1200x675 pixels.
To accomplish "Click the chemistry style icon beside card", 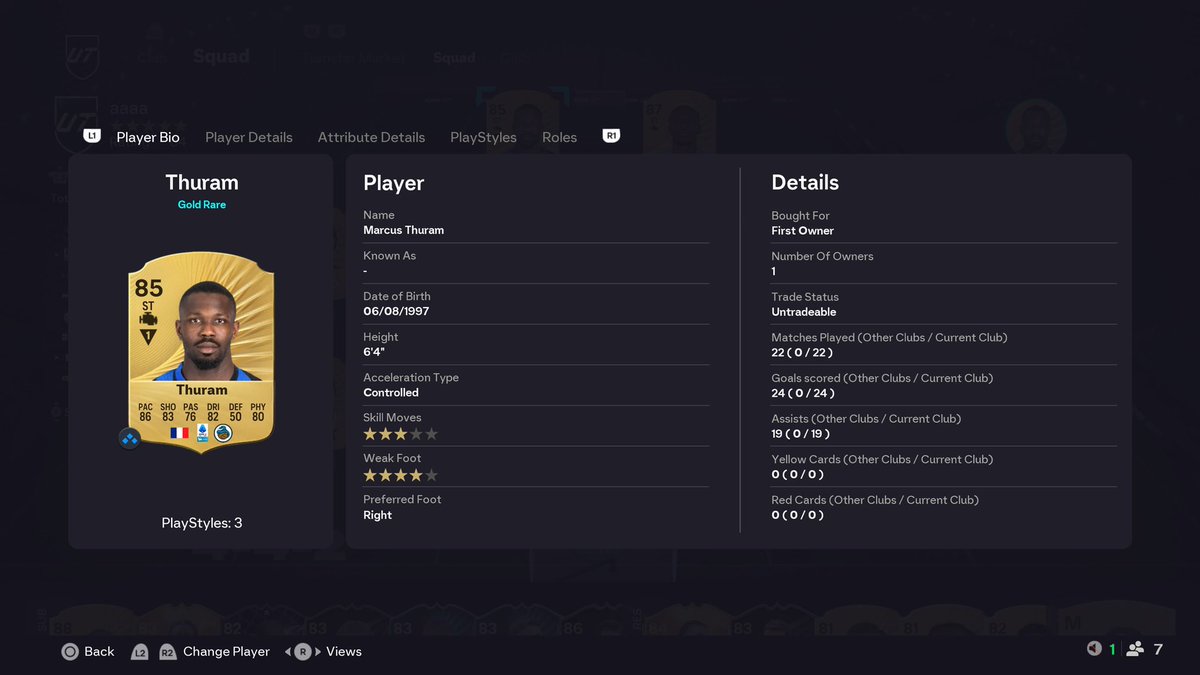I will click(x=130, y=438).
